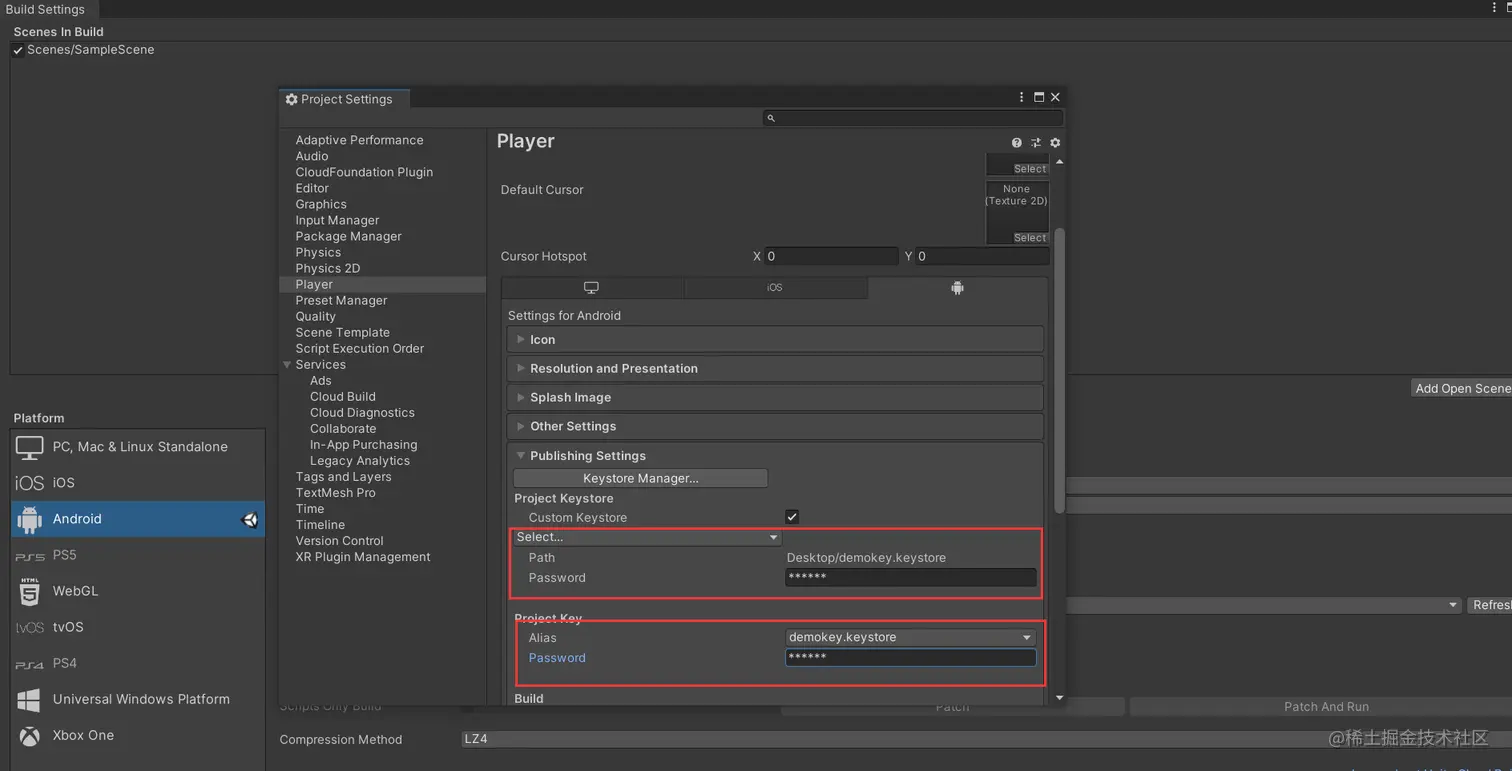Open the preset sliders icon in Player header
Screen dimensions: 1512x771
tap(1036, 143)
